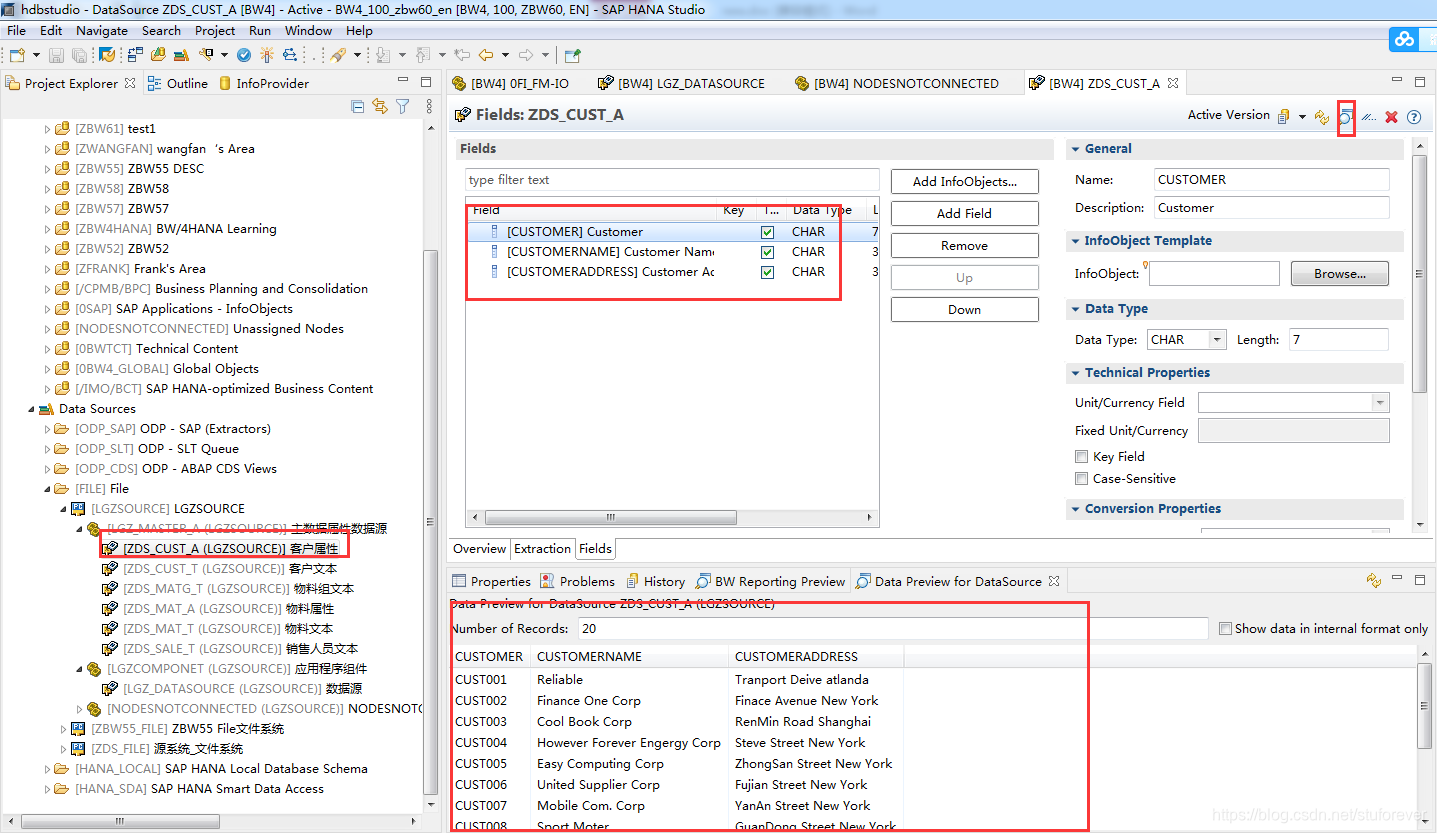This screenshot has height=833, width=1437.
Task: Collapse the Data Sources tree node
Action: pyautogui.click(x=31, y=409)
